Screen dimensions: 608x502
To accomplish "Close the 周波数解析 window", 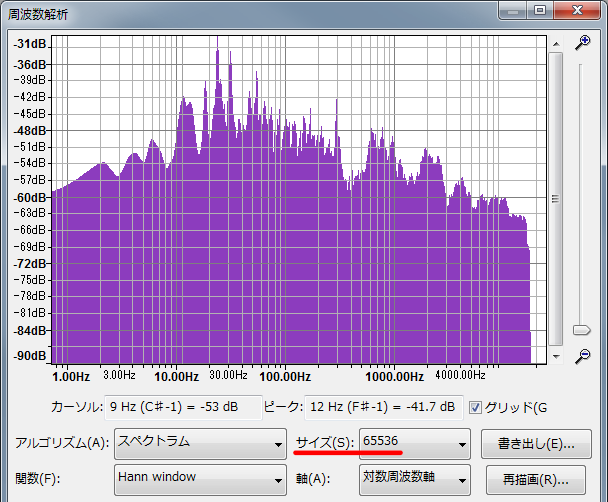I will tap(577, 10).
